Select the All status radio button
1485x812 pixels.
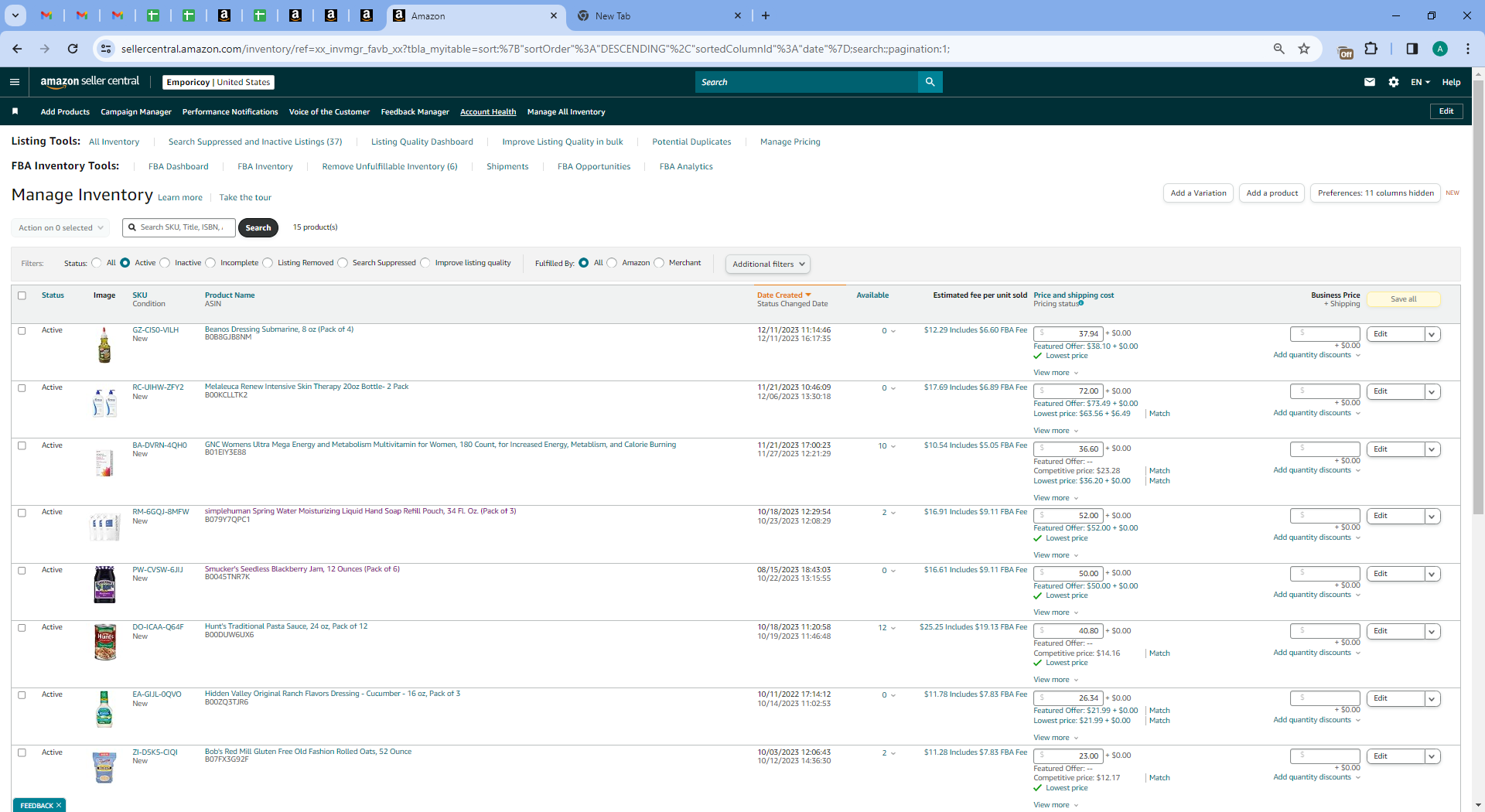(x=97, y=263)
